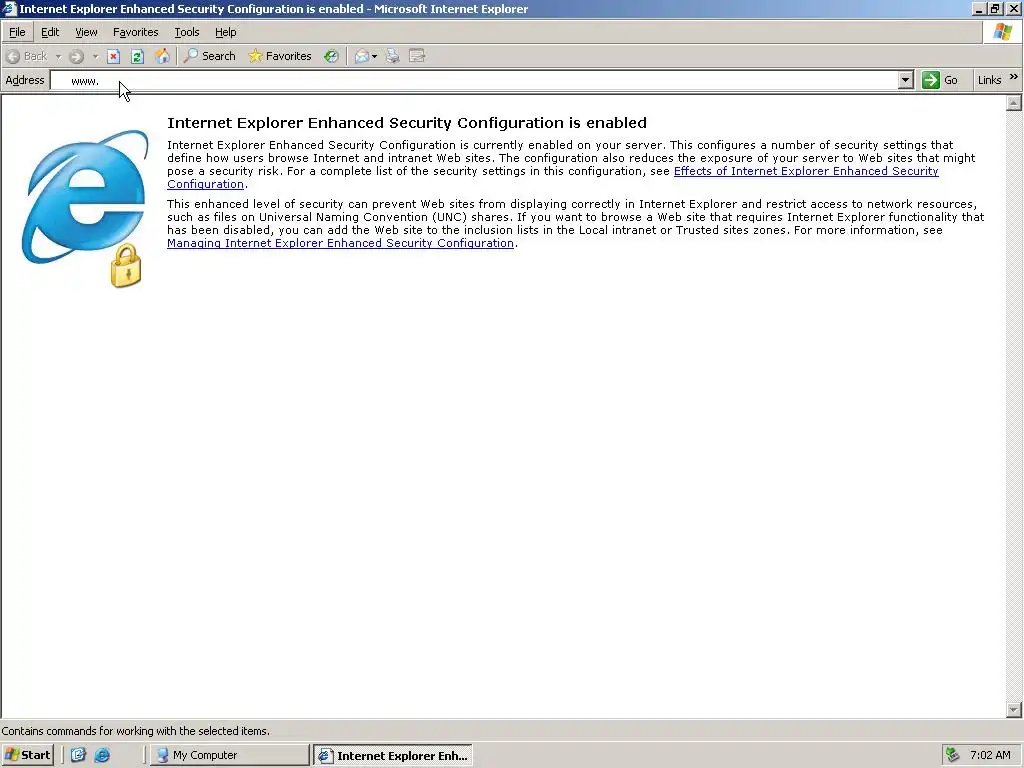The image size is (1024, 768).
Task: Open the View menu
Action: click(x=86, y=32)
